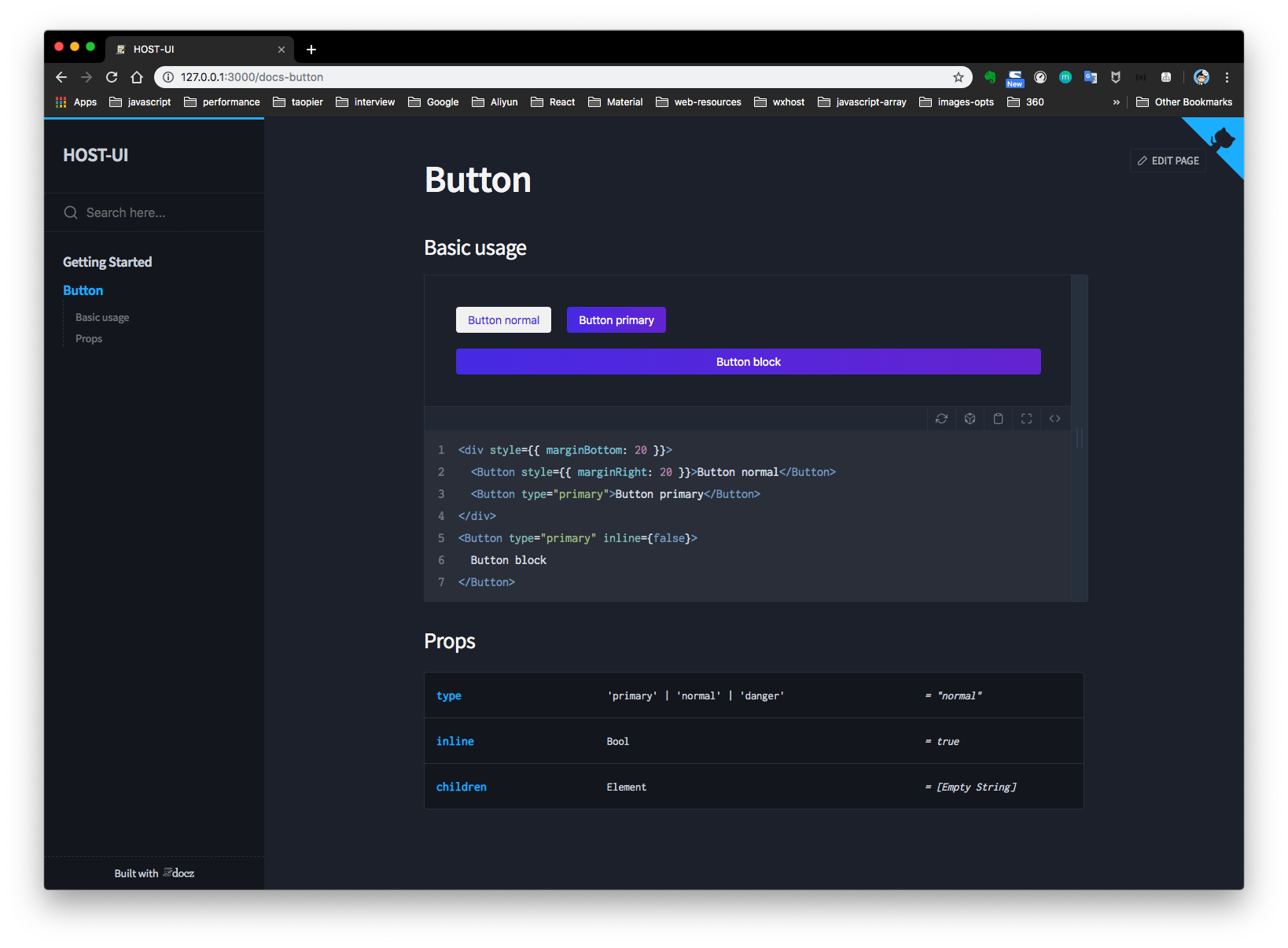Image resolution: width=1288 pixels, height=948 pixels.
Task: Click the Button primary demo button
Action: tap(616, 320)
